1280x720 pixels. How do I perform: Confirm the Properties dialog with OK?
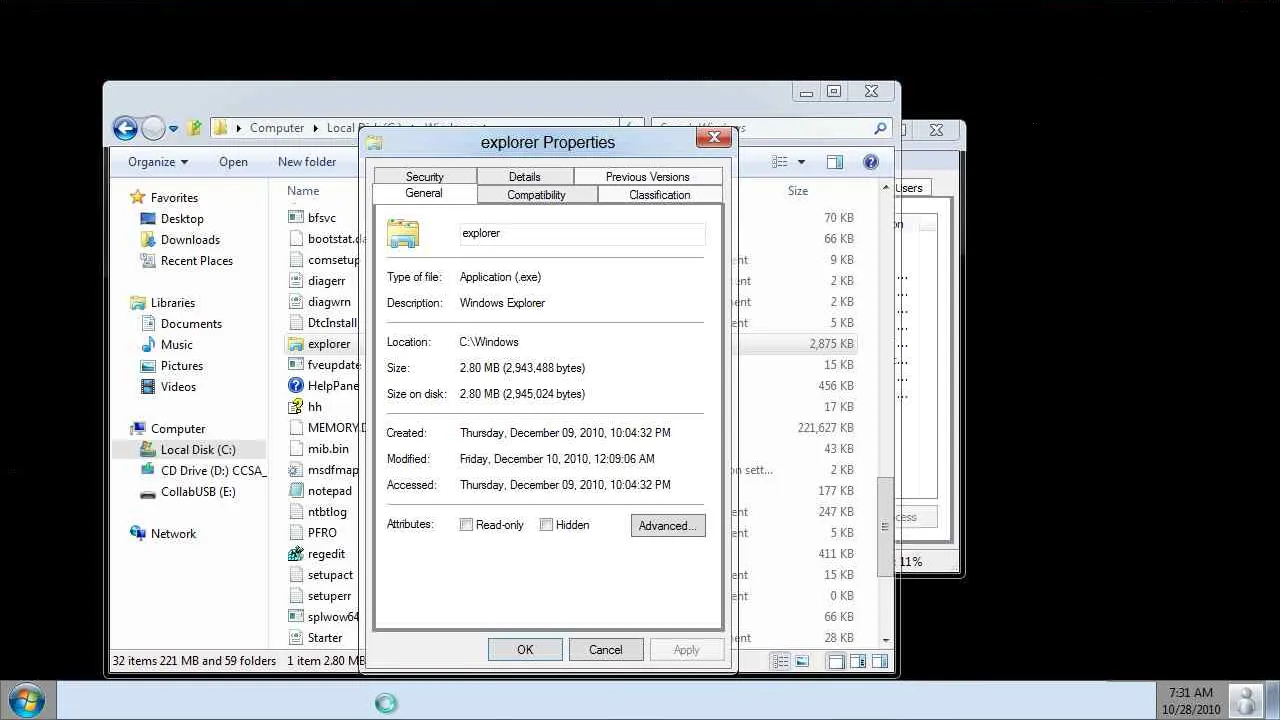pyautogui.click(x=525, y=650)
